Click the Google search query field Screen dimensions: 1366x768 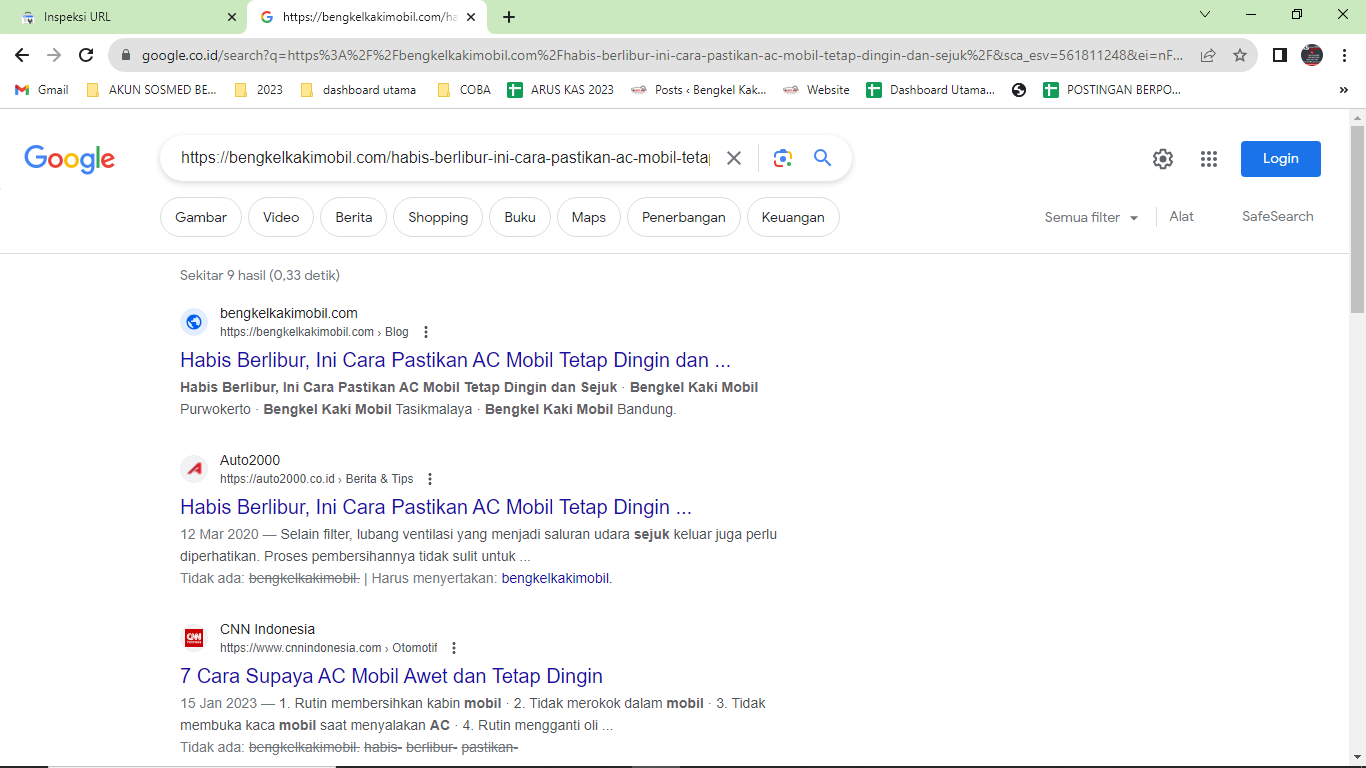point(445,158)
